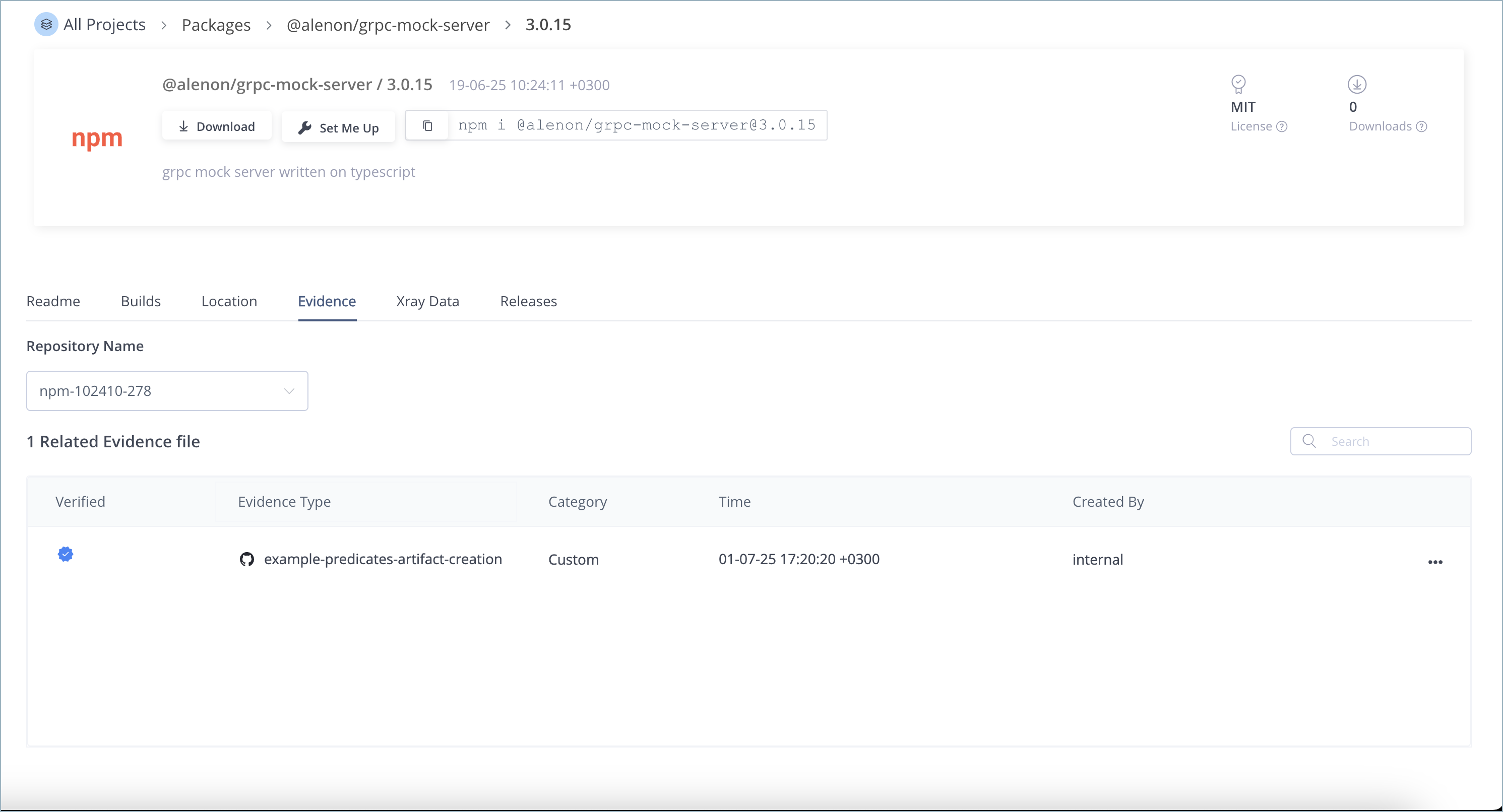Screen dimensions: 1503x812
Task: Open the Builds tab
Action: pyautogui.click(x=141, y=301)
